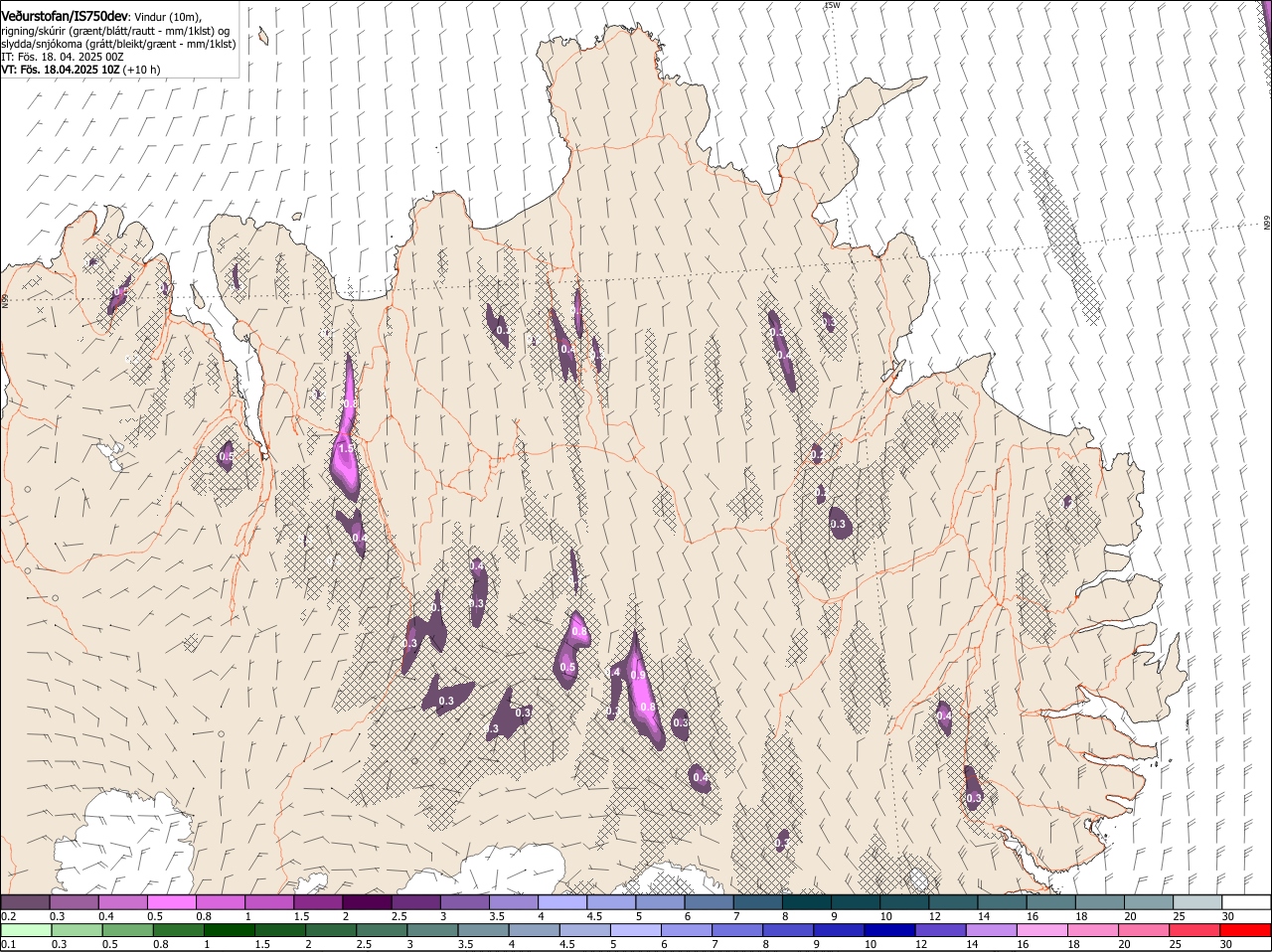Click the 0.1 label under the lower legend
Screen dimensions: 1272x952
[x=8, y=945]
